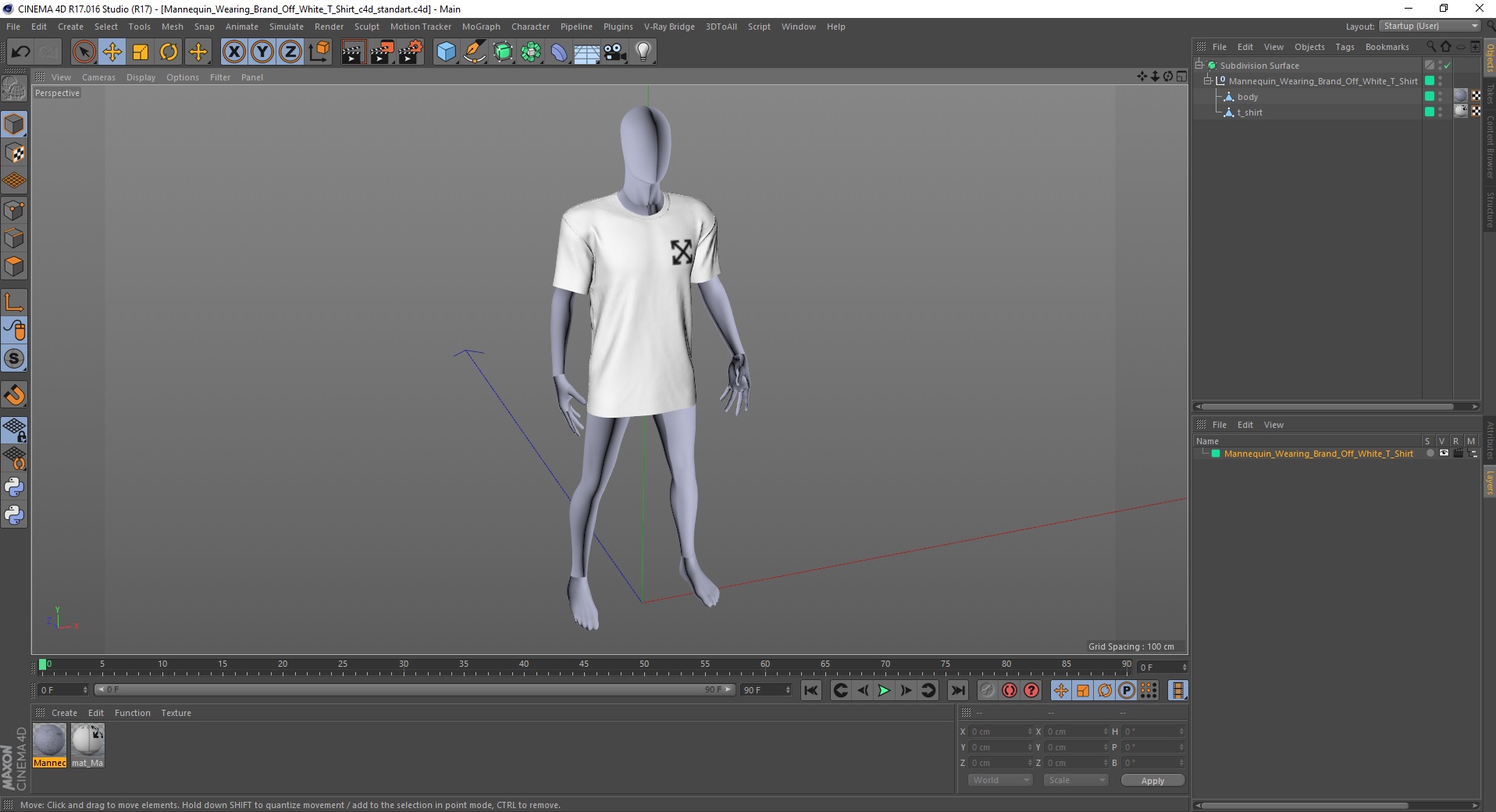Toggle coordinate system icon
Viewport: 1496px width, 812px height.
(319, 52)
